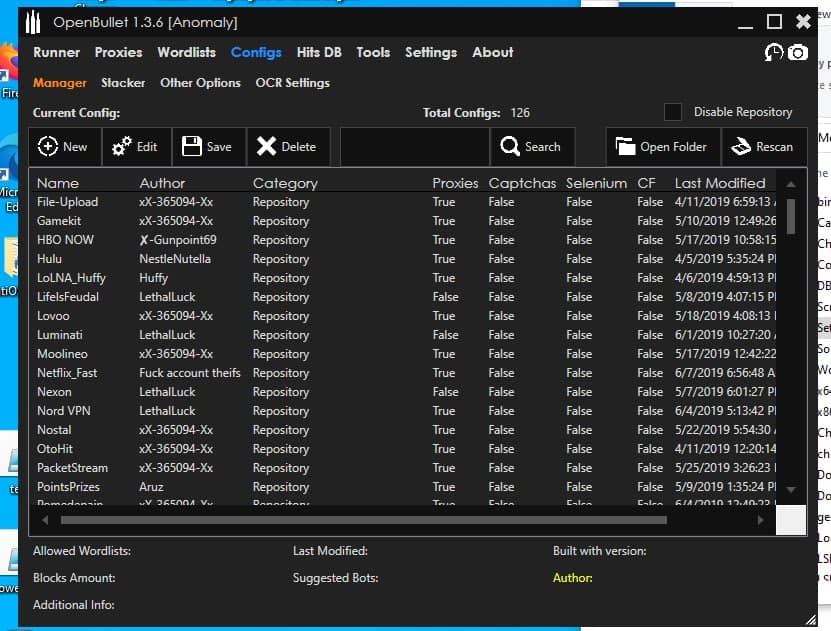Open the About tab

pyautogui.click(x=493, y=52)
